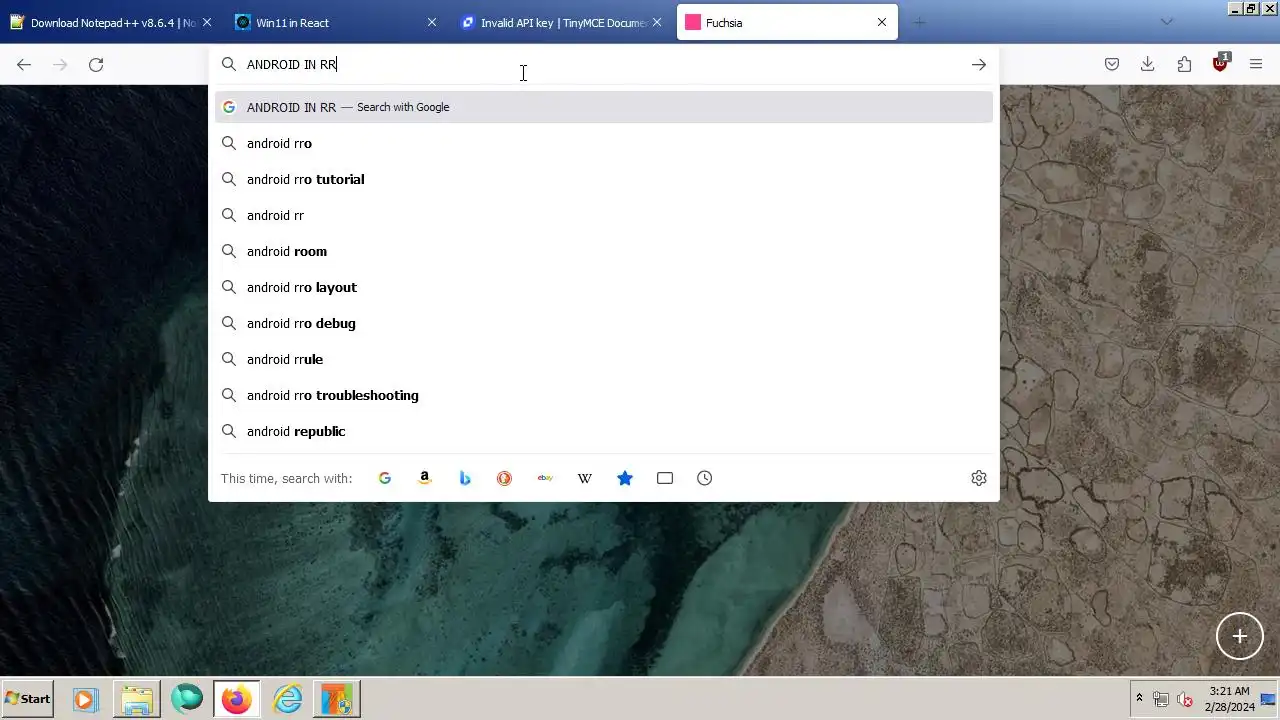The image size is (1280, 720).
Task: Go back to previous page
Action: click(24, 64)
